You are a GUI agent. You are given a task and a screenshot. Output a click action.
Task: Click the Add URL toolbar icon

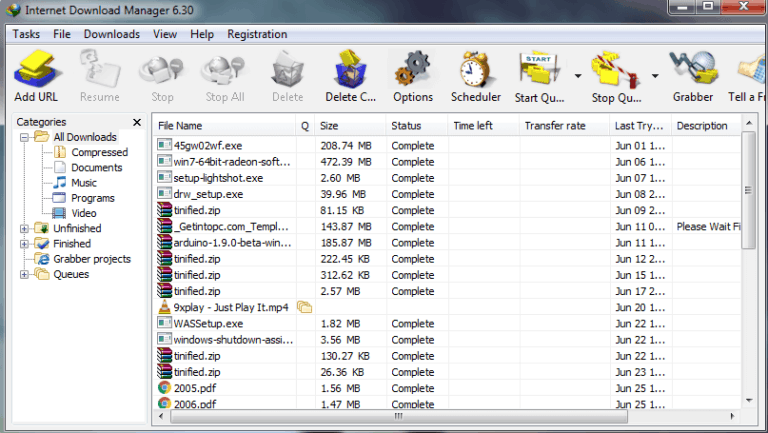39,76
